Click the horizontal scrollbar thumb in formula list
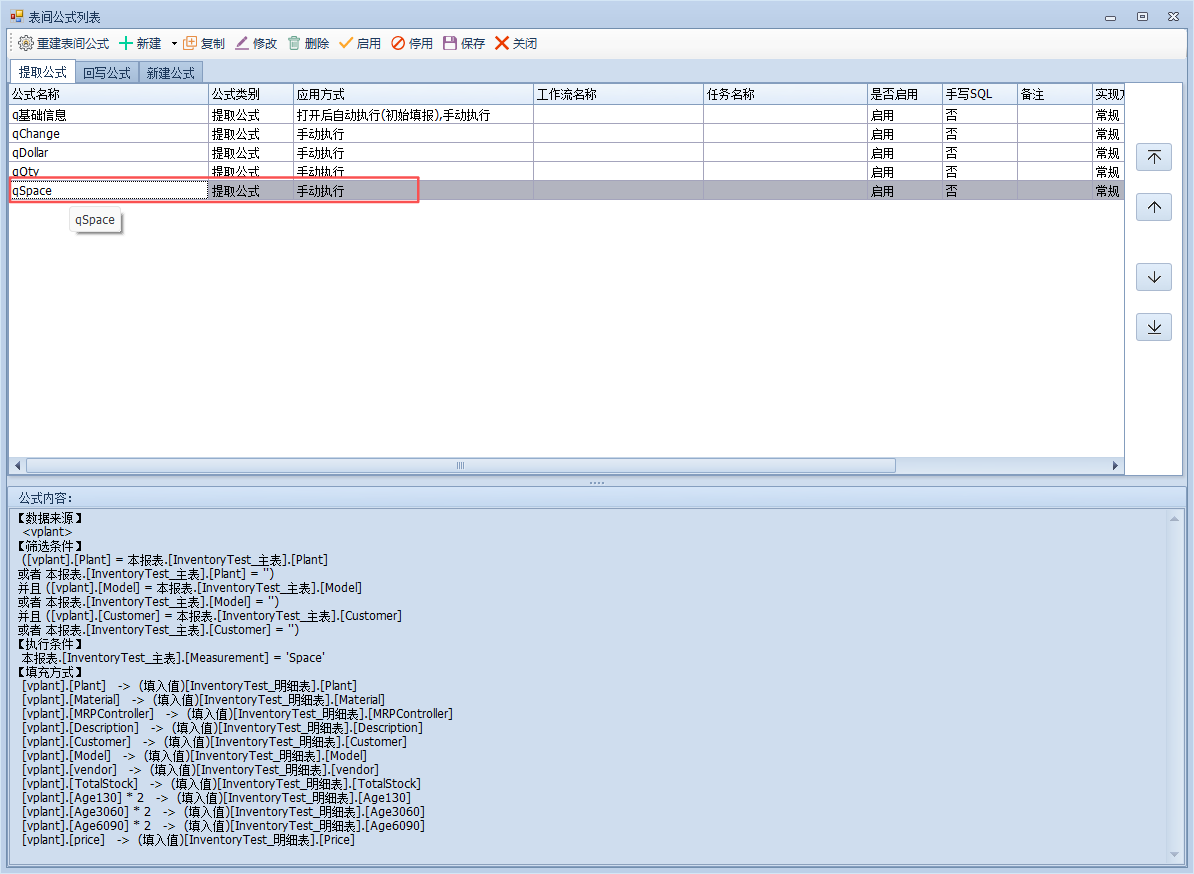Viewport: 1194px width, 874px height. pyautogui.click(x=461, y=465)
